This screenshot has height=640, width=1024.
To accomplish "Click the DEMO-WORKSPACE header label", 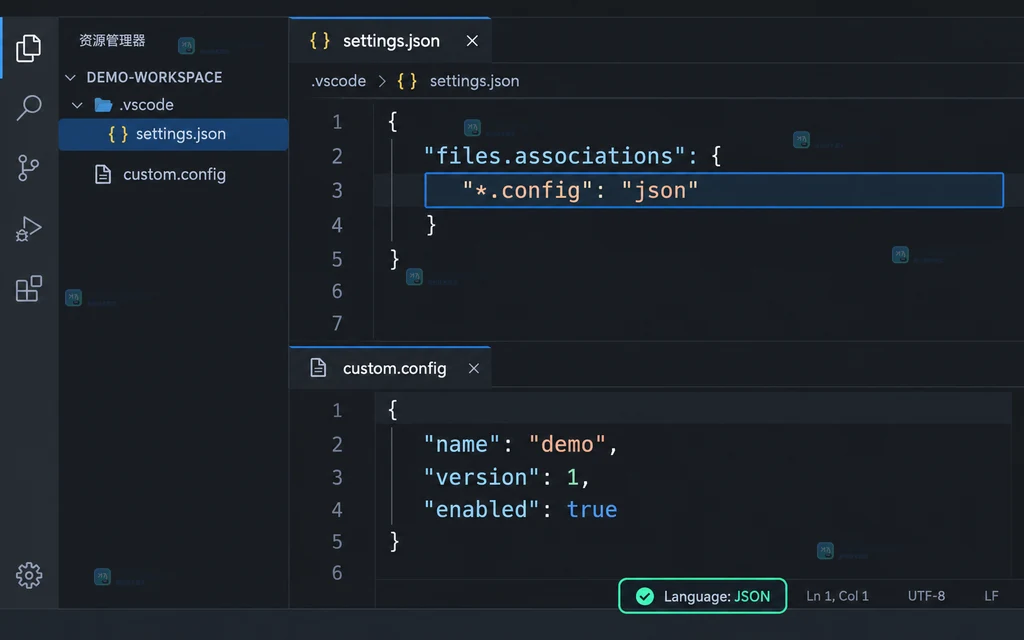I will pos(154,77).
